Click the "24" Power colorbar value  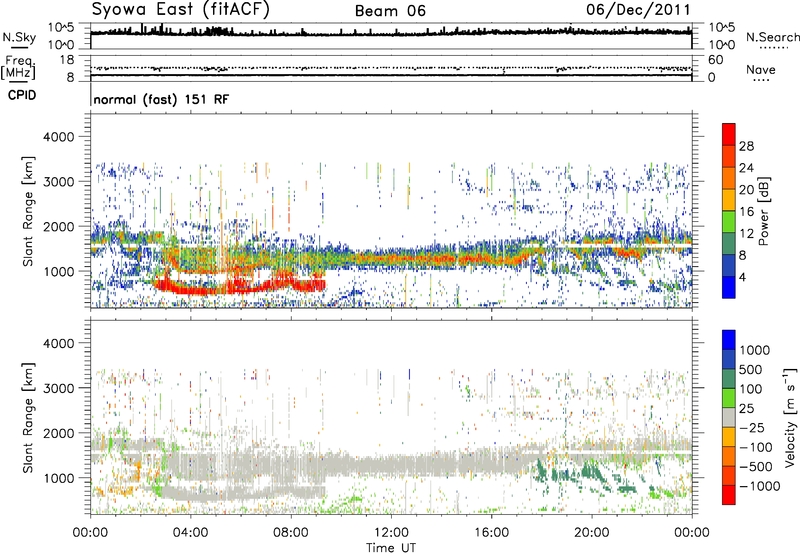point(746,168)
